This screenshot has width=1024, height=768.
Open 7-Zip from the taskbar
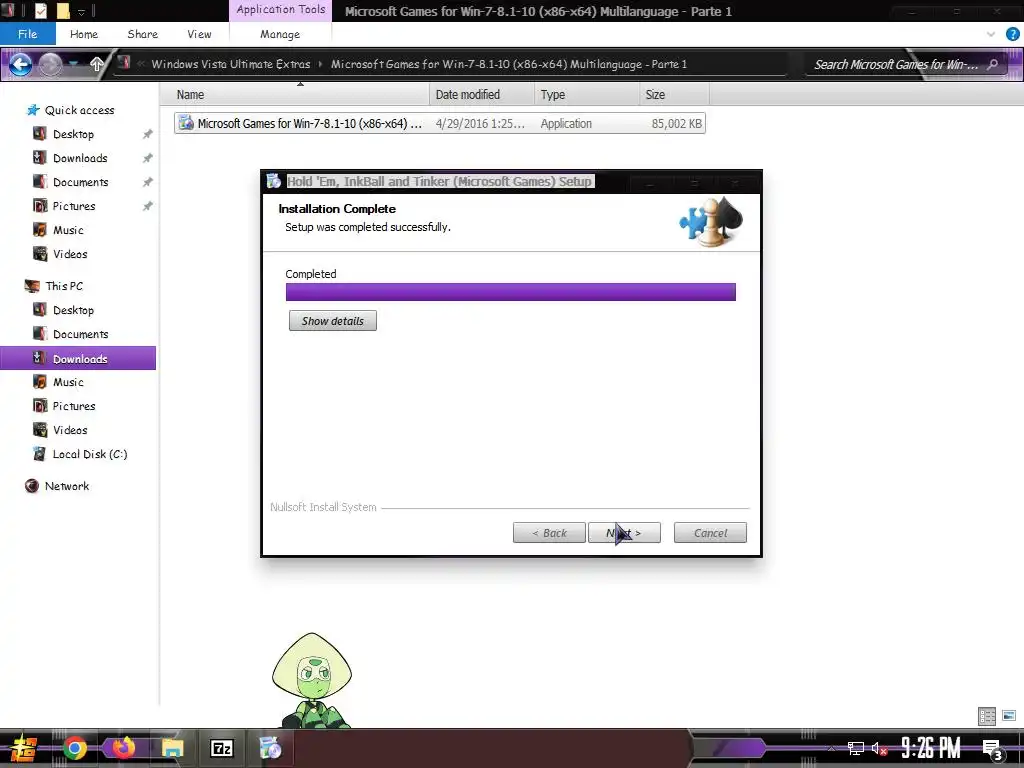[221, 748]
